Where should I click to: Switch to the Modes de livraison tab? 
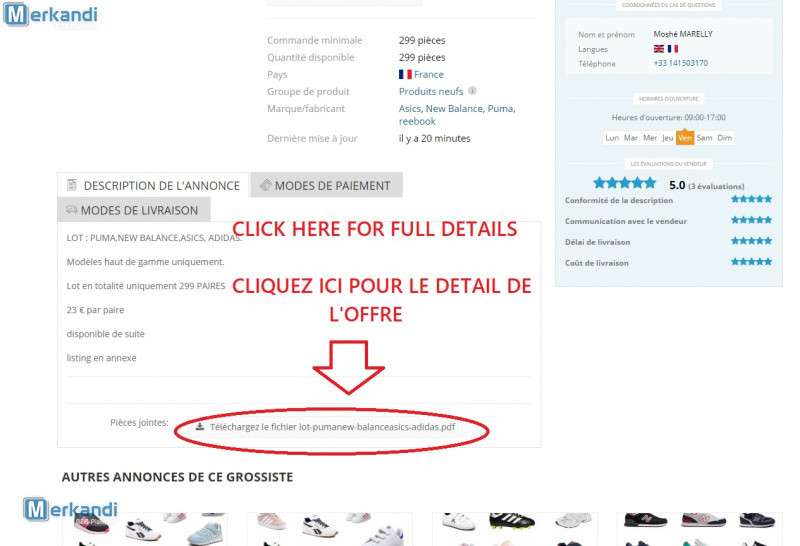pos(134,210)
